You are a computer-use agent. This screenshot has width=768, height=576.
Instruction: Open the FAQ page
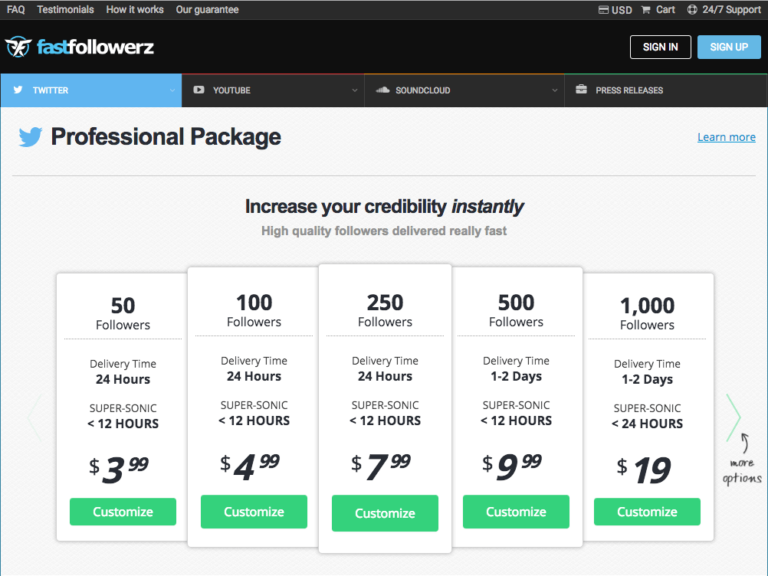coord(16,10)
